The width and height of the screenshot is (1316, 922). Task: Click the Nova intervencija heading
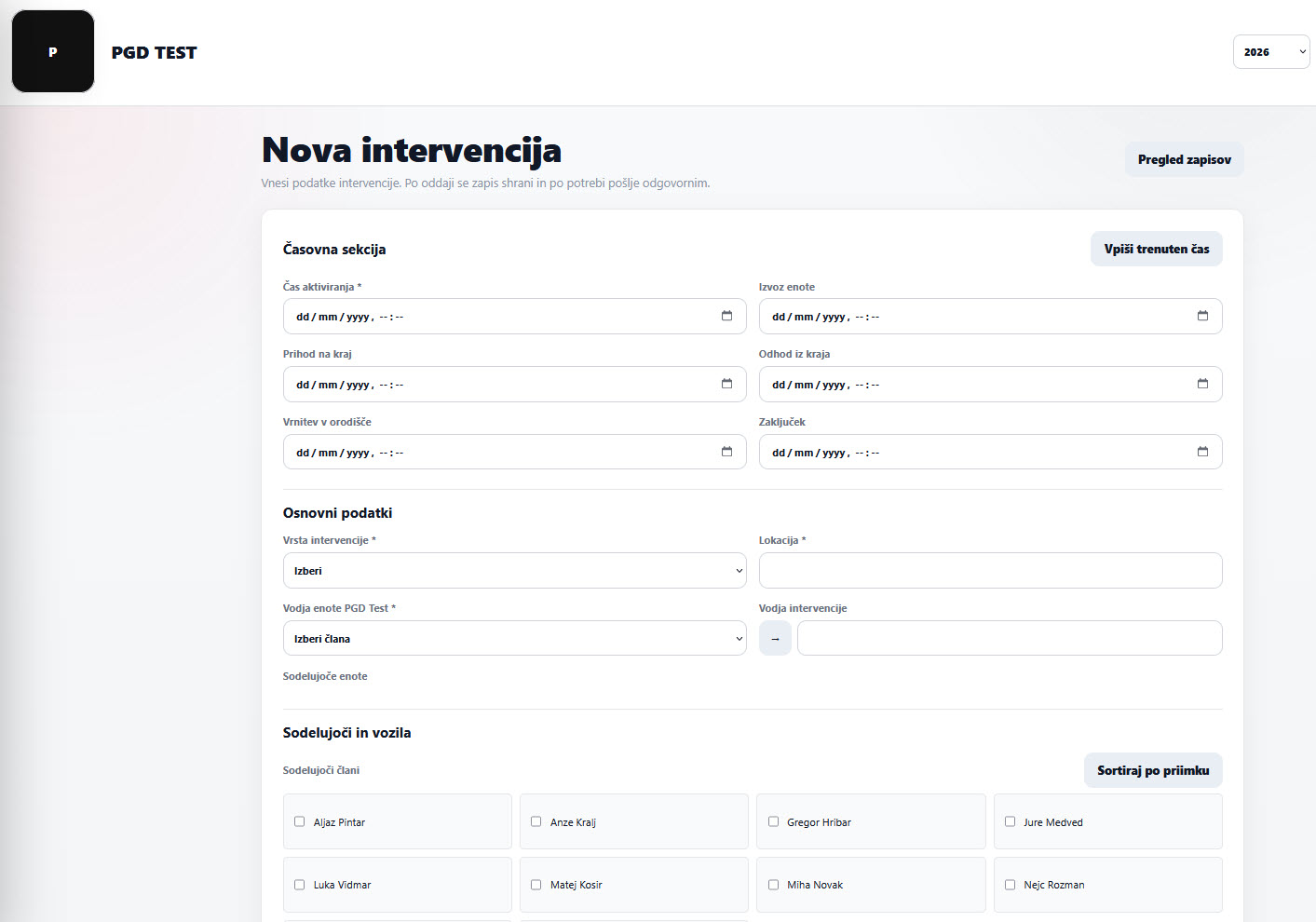point(412,150)
